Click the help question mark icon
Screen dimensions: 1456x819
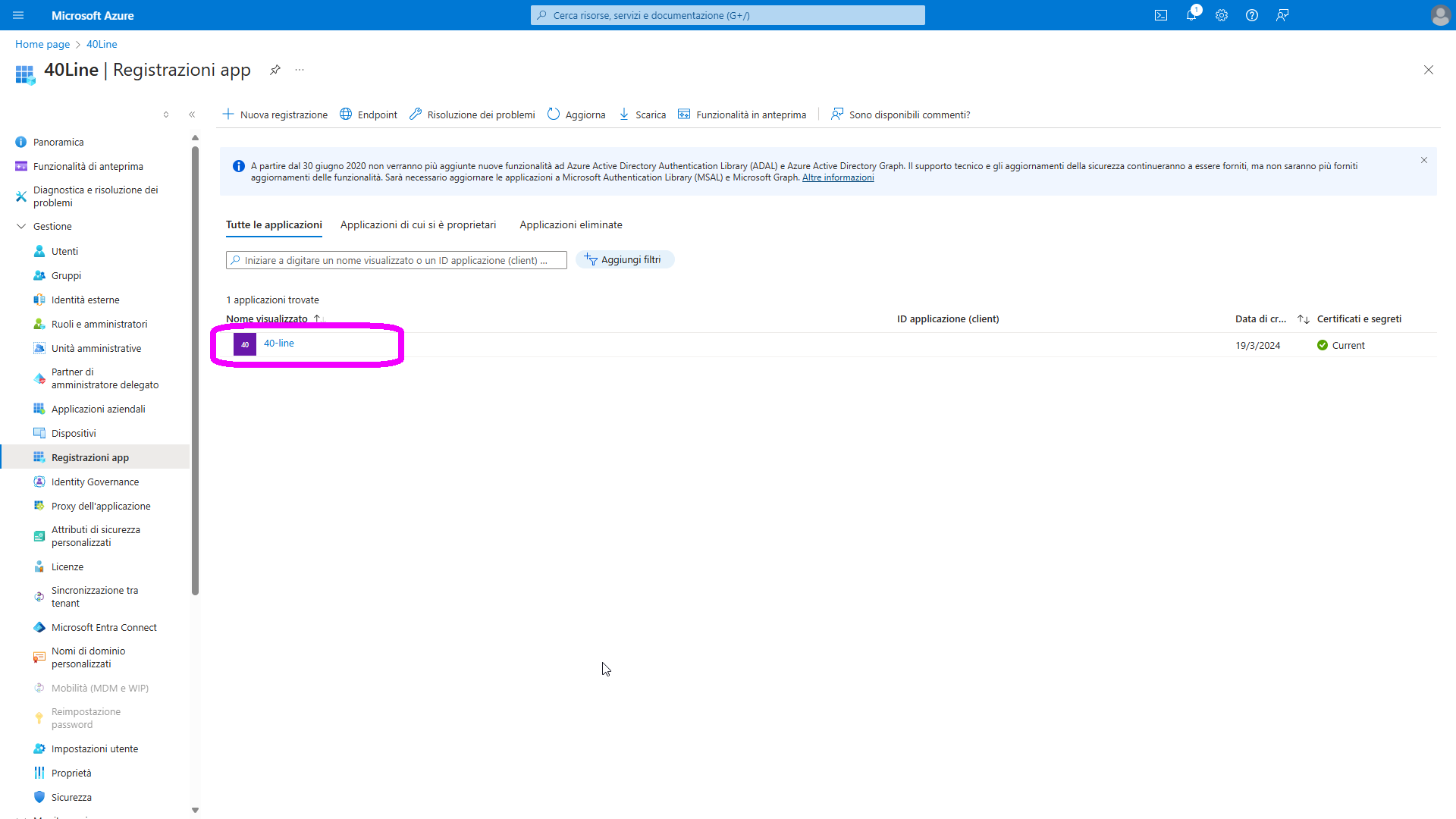[1252, 15]
